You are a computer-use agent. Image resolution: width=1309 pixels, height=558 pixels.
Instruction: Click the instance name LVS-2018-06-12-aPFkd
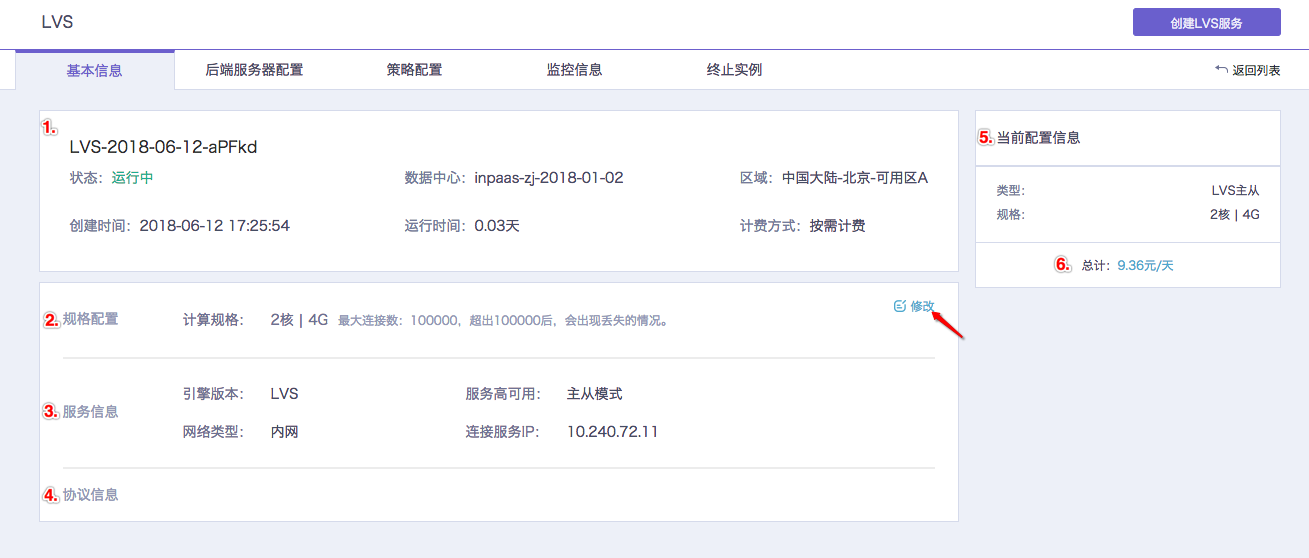(x=163, y=147)
